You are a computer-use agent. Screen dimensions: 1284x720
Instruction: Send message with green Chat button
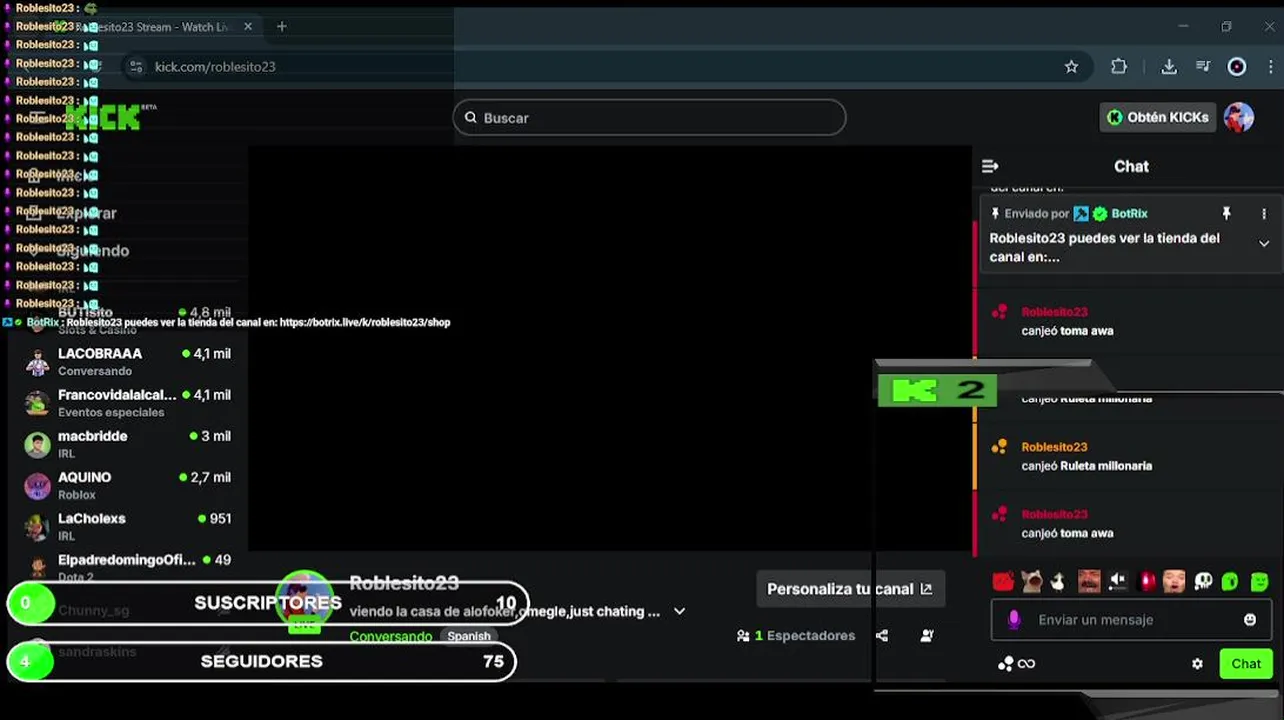[1246, 664]
